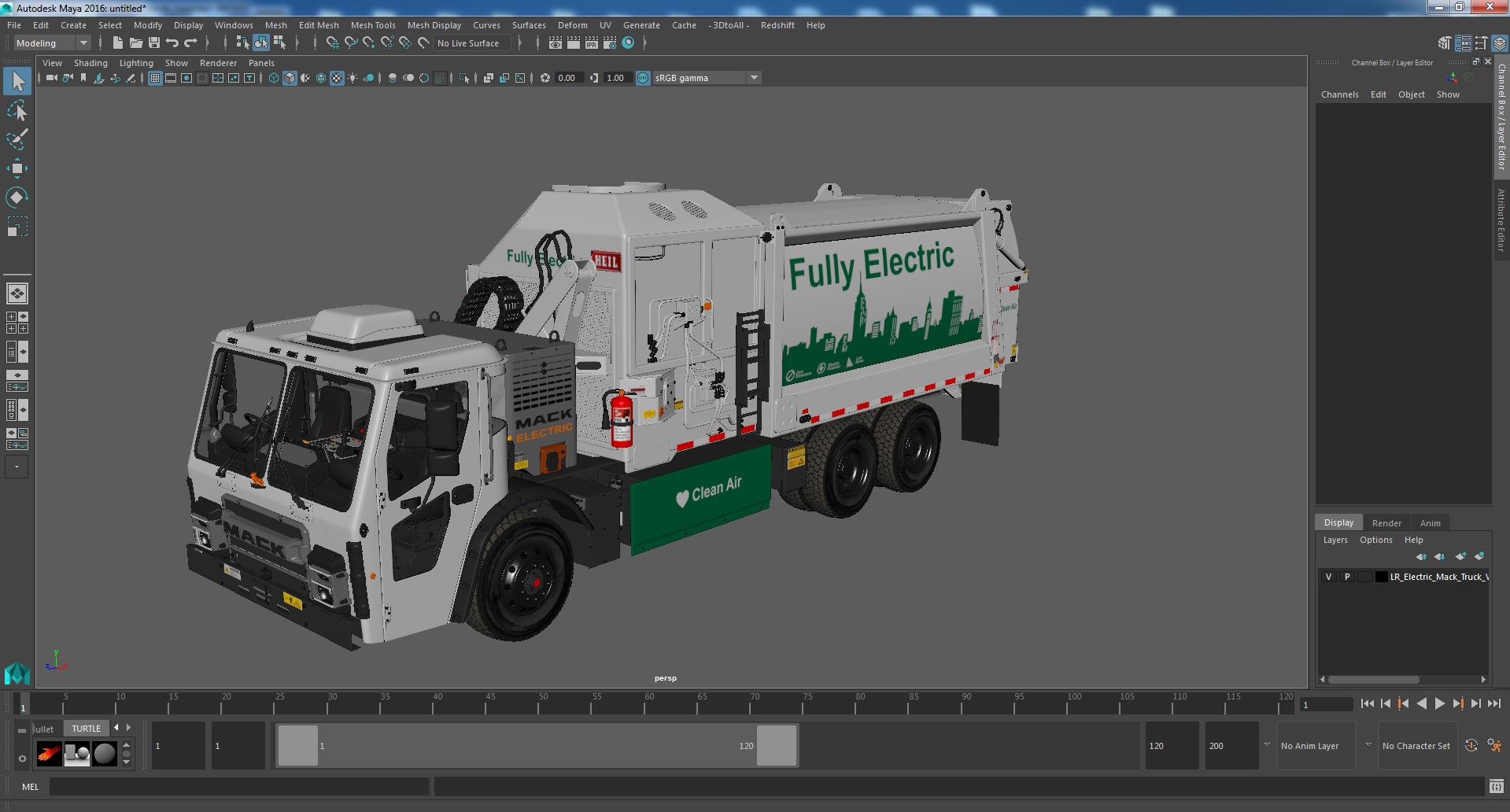
Task: Click layer color swatch for LR_Electric_Mack_Truck
Action: (1382, 577)
